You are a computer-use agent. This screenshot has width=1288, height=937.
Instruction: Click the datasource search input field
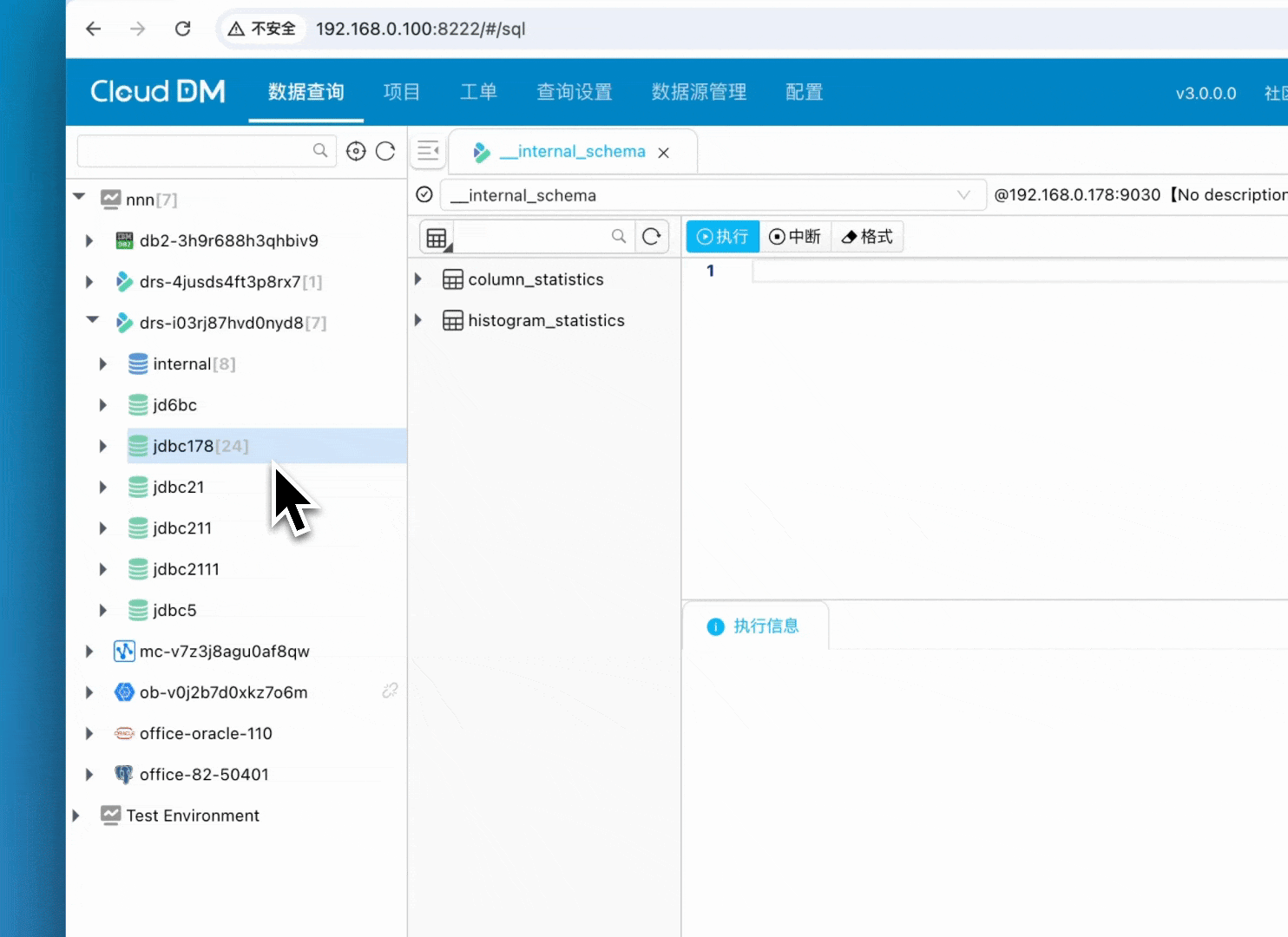[x=207, y=151]
